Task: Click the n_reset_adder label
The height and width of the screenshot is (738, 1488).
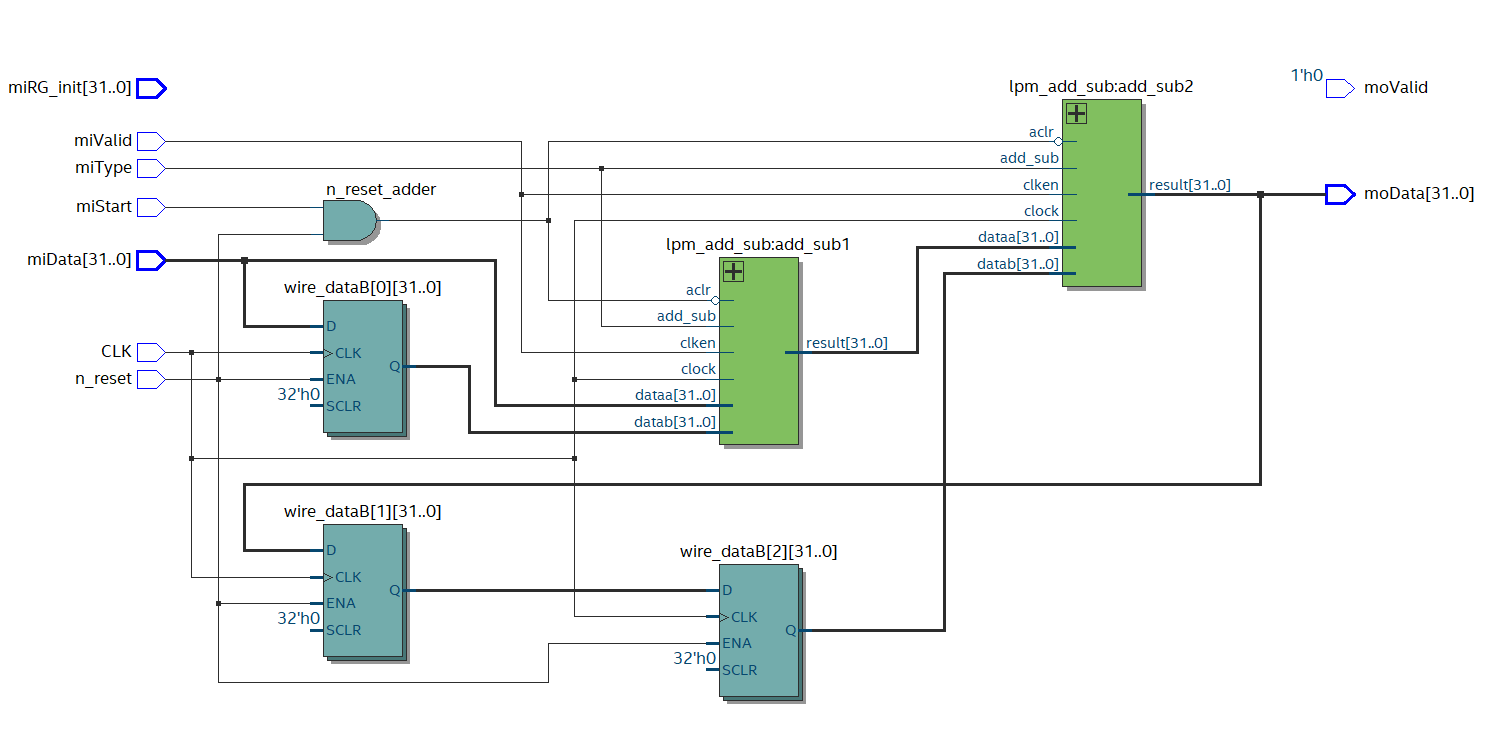Action: pyautogui.click(x=381, y=189)
